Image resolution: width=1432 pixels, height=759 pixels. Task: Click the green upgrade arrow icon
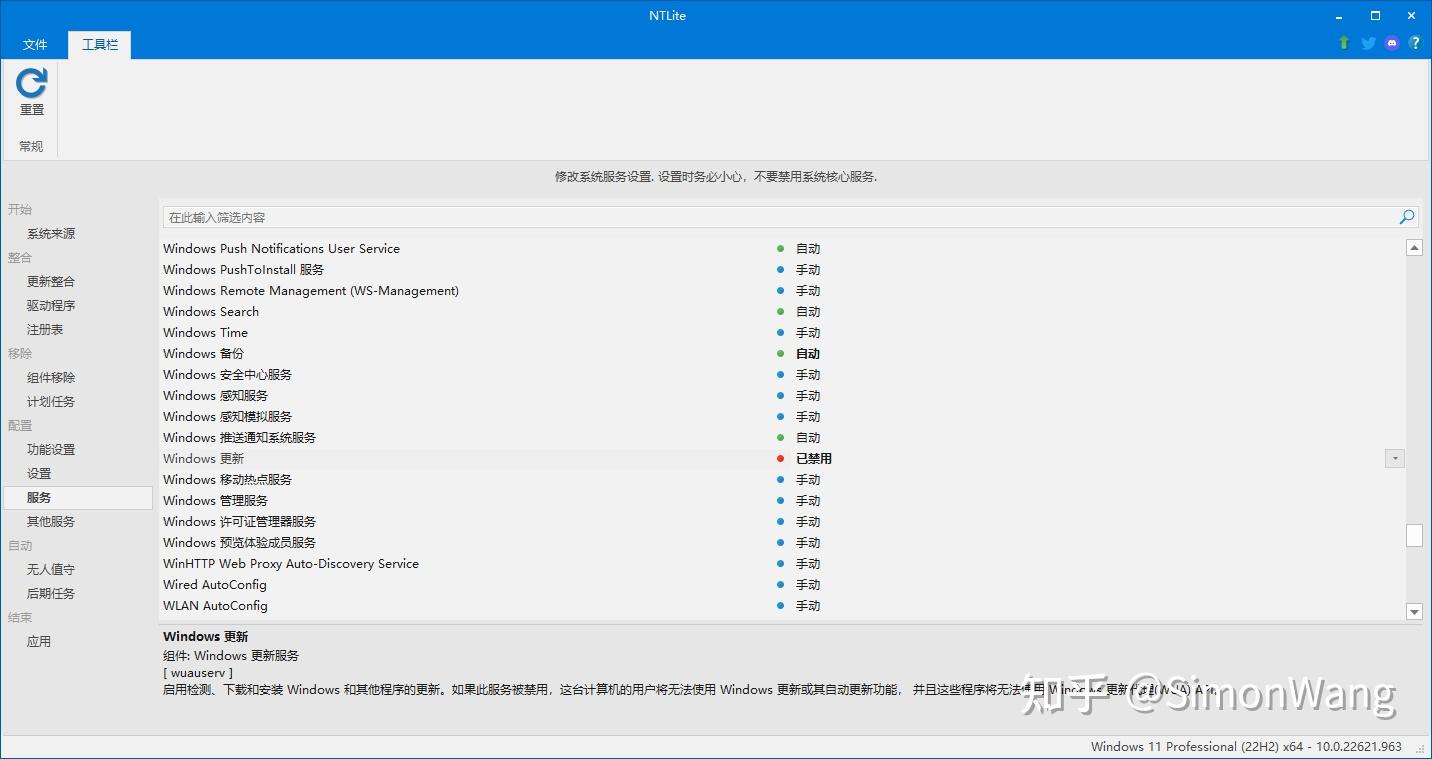[x=1343, y=43]
